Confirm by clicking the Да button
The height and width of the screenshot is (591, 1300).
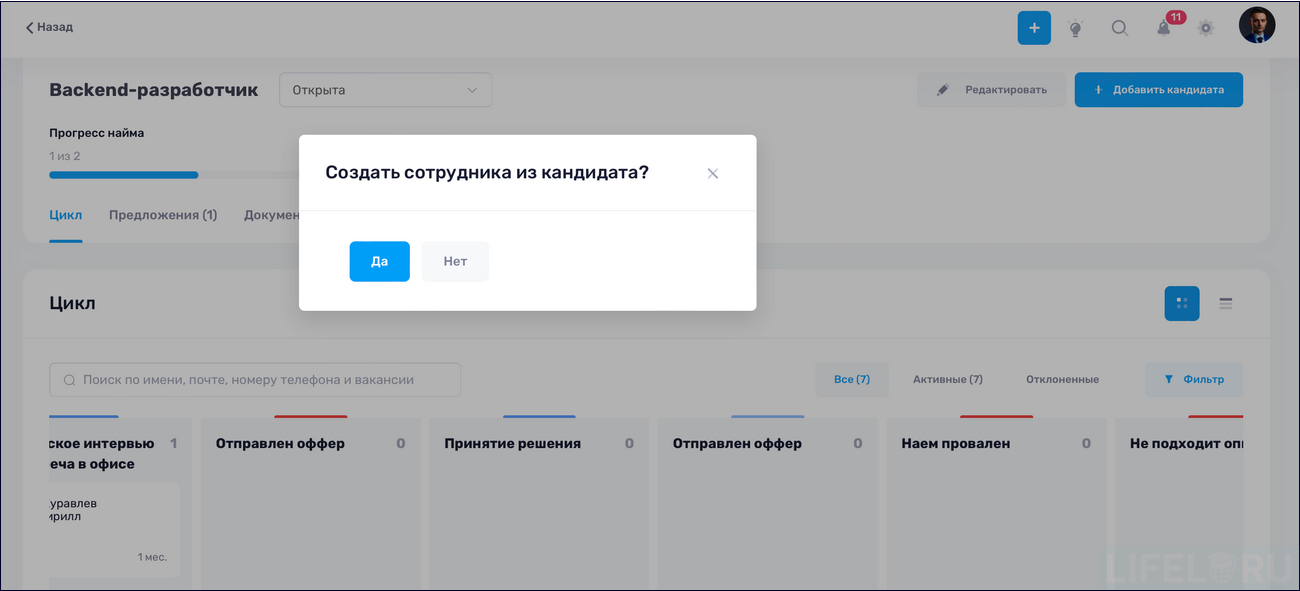[x=379, y=260]
